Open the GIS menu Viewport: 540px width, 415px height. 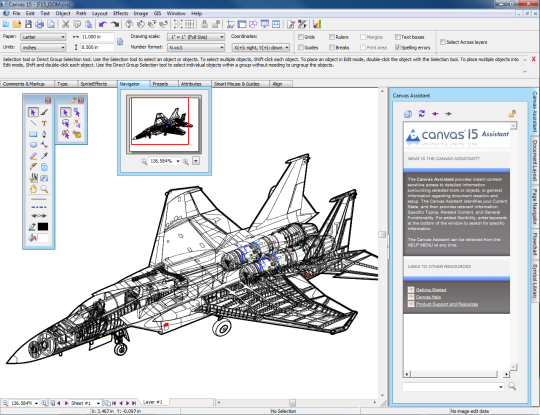tap(157, 13)
